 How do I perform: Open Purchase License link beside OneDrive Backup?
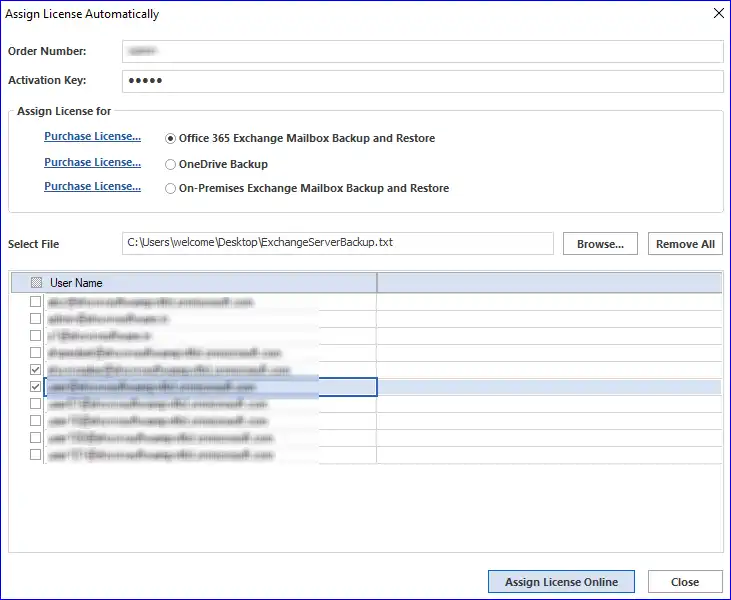tap(92, 162)
